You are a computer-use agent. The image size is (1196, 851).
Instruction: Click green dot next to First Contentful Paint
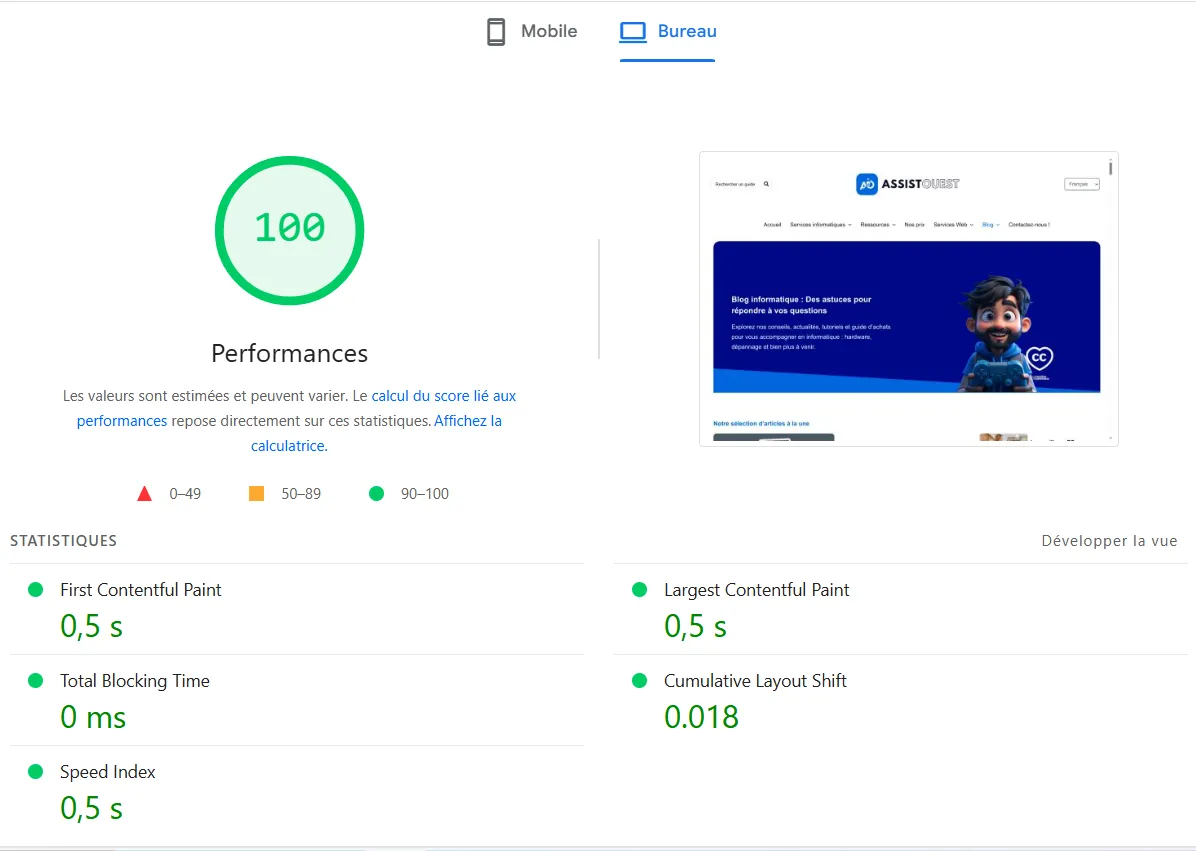[36, 590]
